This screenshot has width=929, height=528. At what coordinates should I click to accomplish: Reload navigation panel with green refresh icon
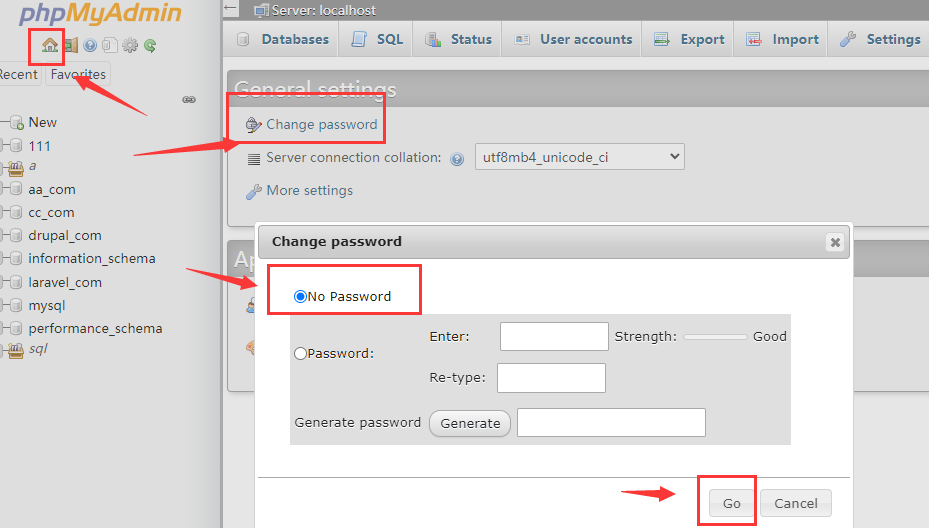point(149,45)
